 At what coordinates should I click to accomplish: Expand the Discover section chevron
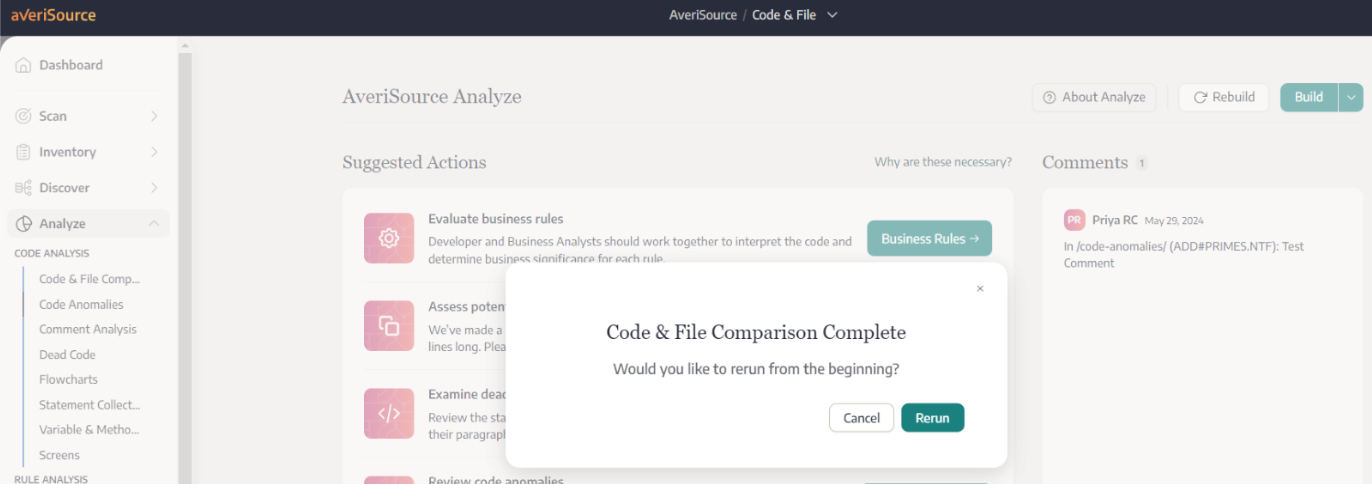[154, 188]
